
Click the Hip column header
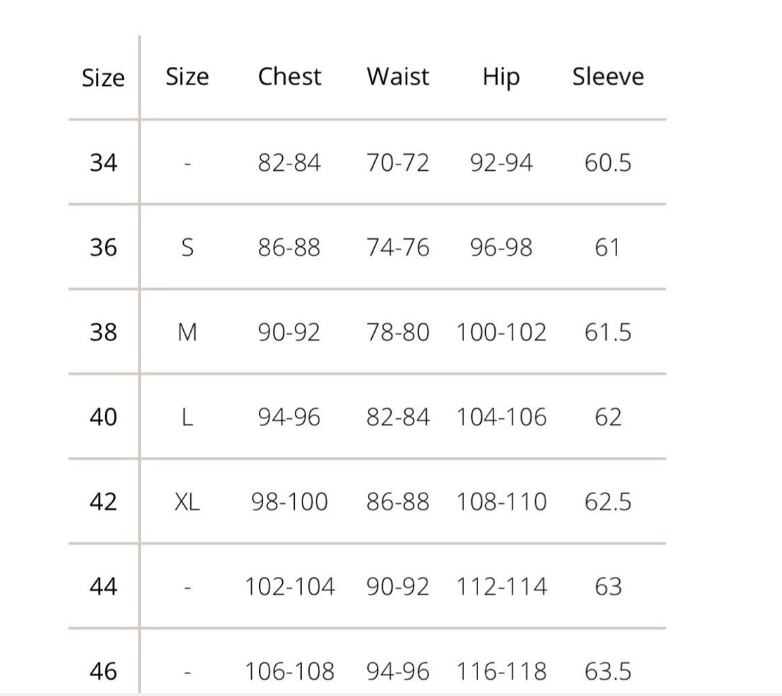501,78
